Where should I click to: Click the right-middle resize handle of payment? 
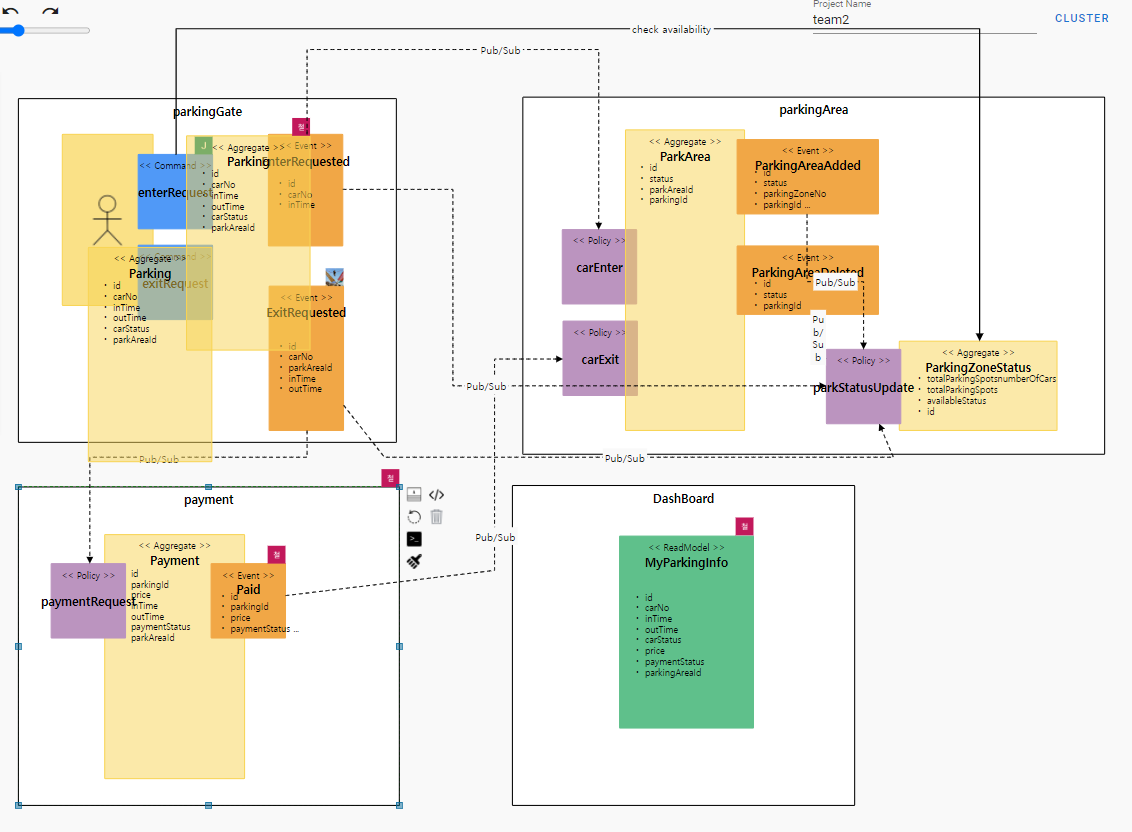coord(399,646)
